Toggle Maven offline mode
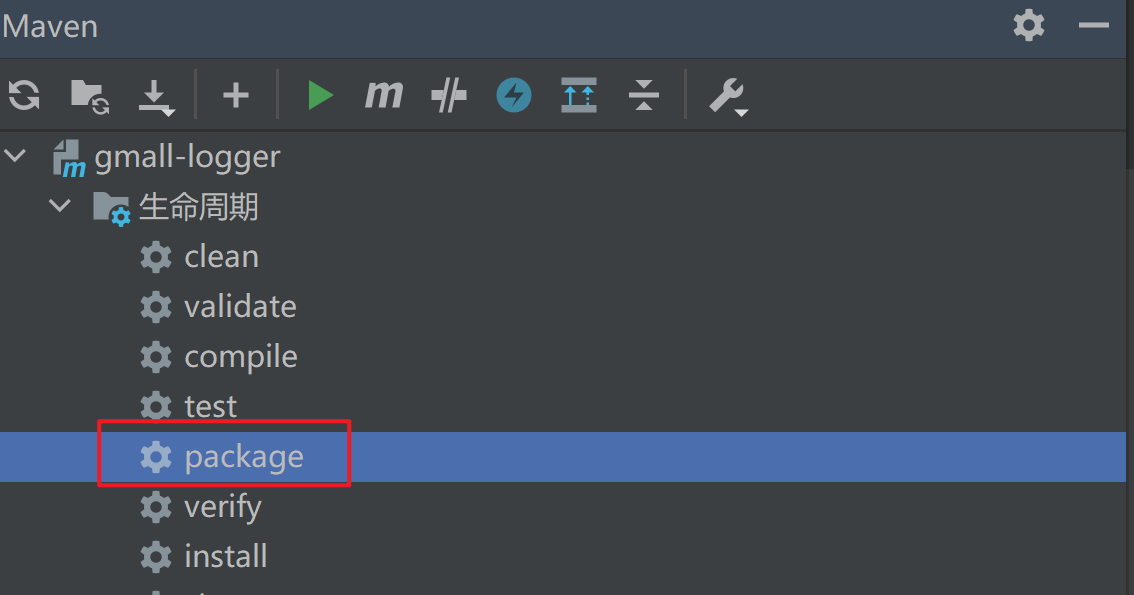 click(x=513, y=95)
